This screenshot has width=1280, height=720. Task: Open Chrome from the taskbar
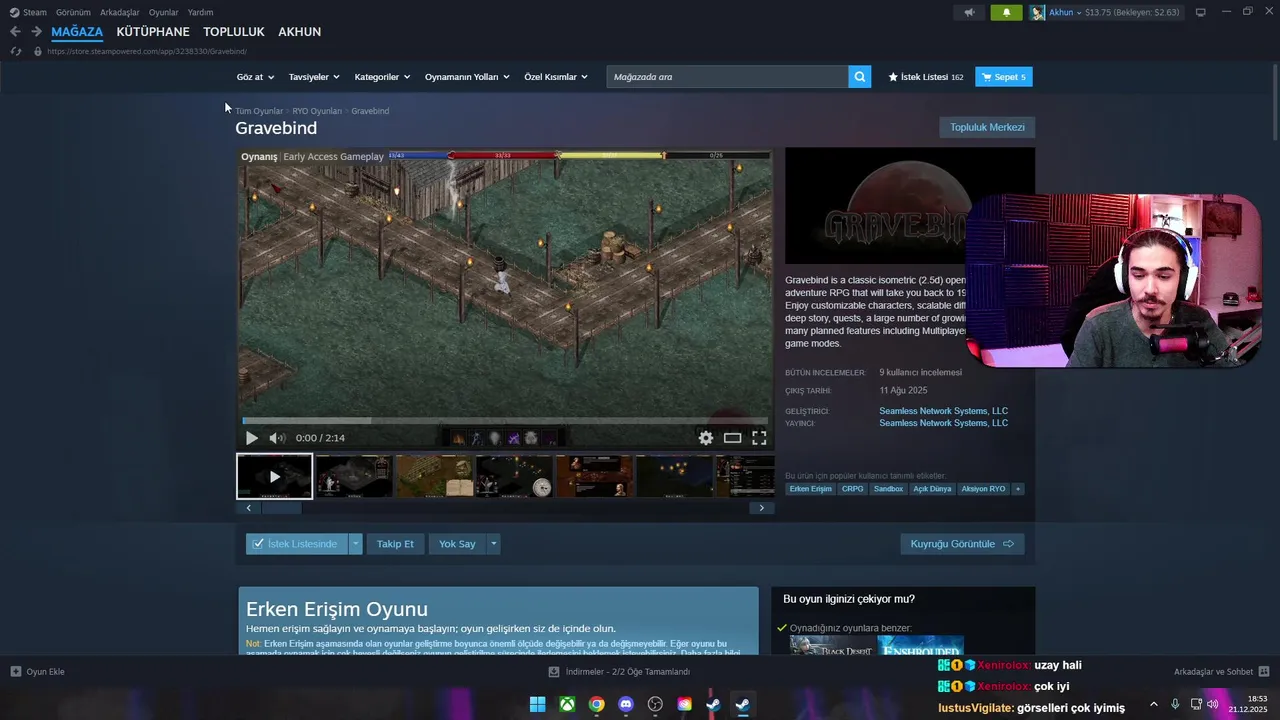tap(596, 704)
